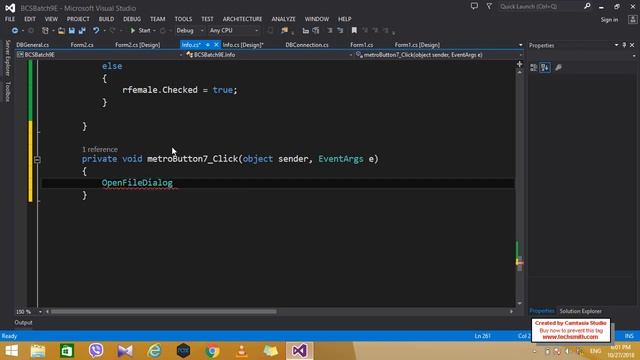
Task: Pin the Info.cs* tab
Action: (x=208, y=45)
